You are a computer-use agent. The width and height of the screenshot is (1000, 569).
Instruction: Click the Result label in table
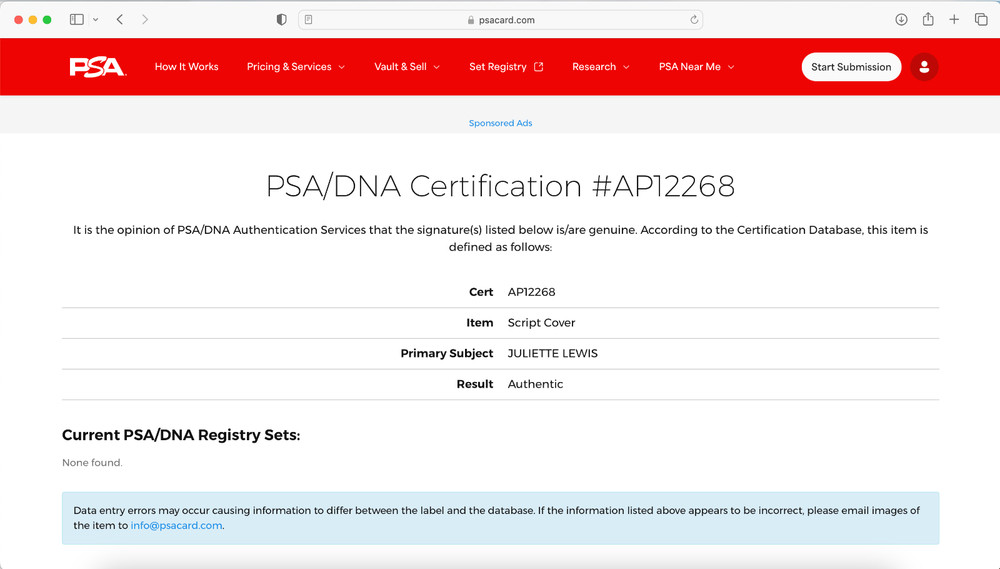pos(474,384)
